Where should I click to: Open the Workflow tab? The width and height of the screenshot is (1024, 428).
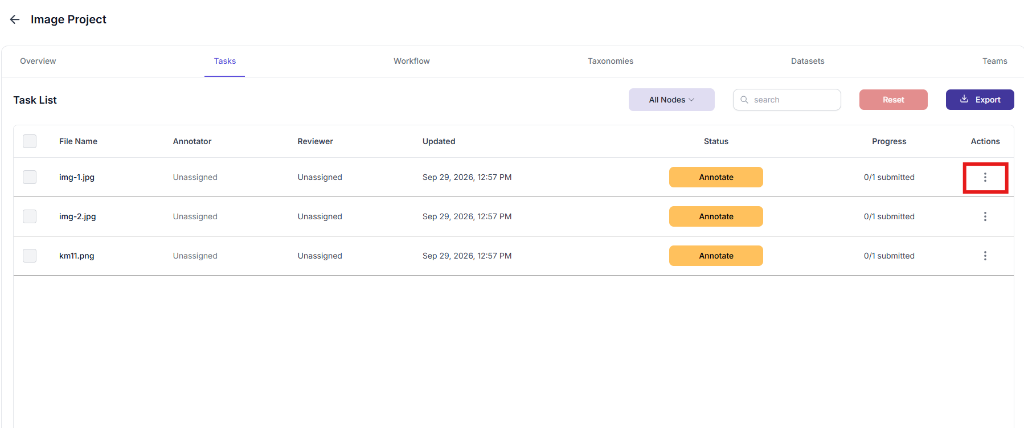(411, 61)
